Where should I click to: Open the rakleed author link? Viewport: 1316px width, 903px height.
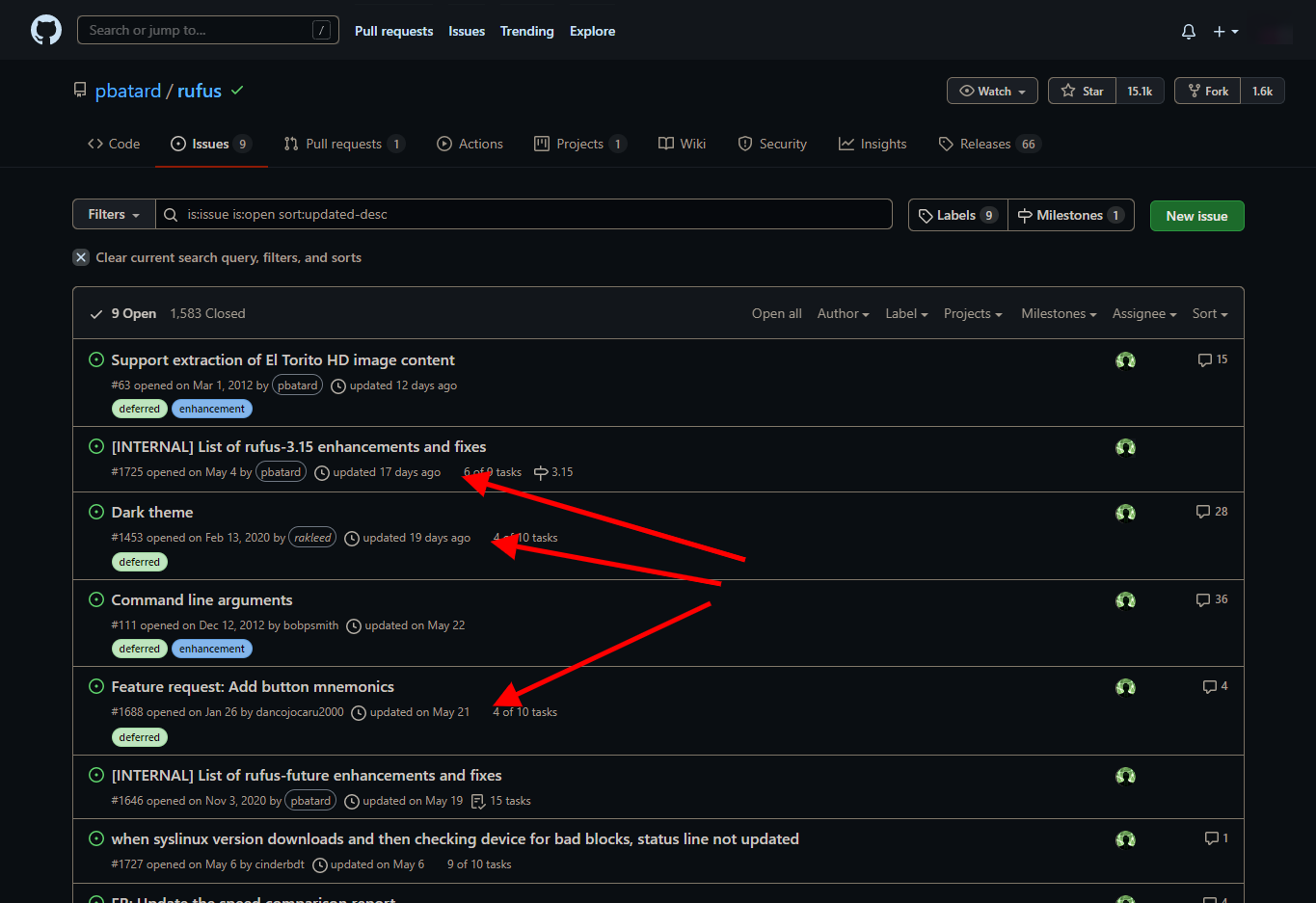[x=312, y=538]
